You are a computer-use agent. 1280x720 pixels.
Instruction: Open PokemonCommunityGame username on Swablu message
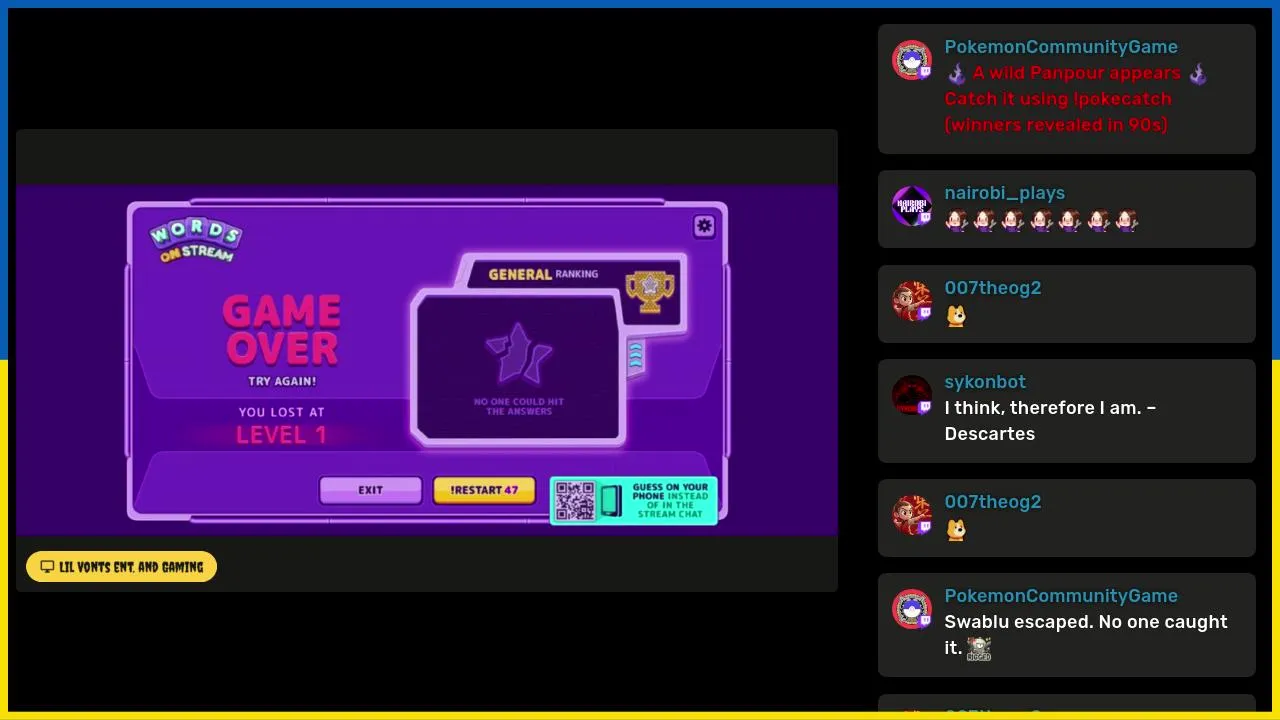[1061, 596]
